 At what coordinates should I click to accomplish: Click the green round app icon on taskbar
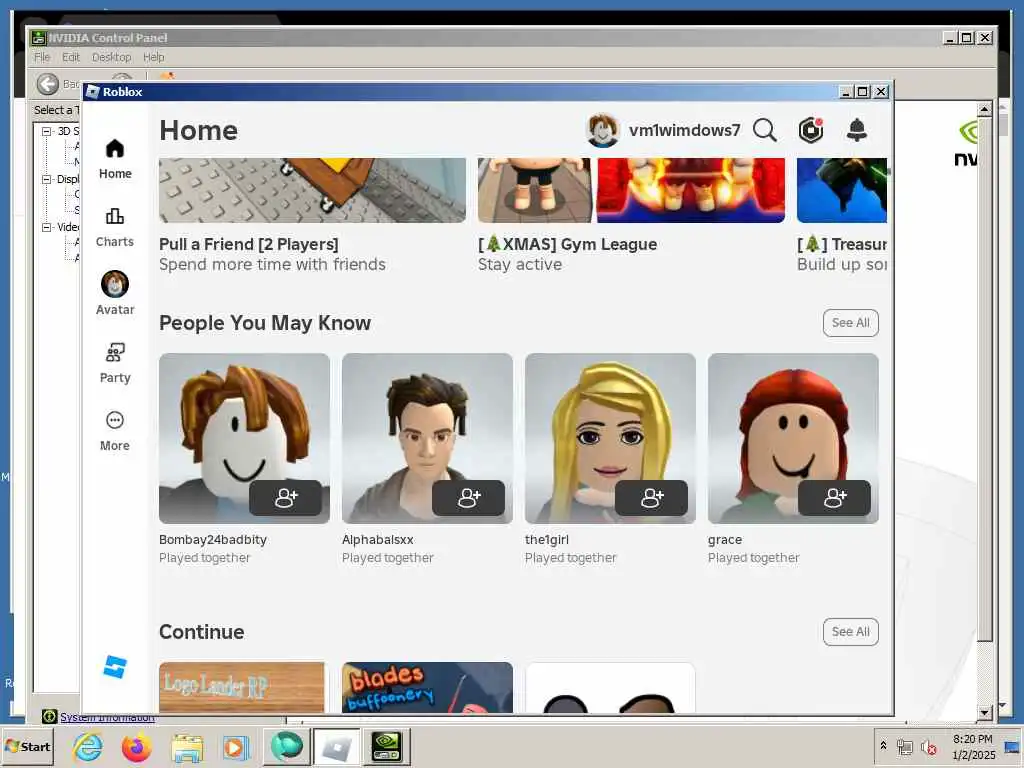click(x=286, y=746)
